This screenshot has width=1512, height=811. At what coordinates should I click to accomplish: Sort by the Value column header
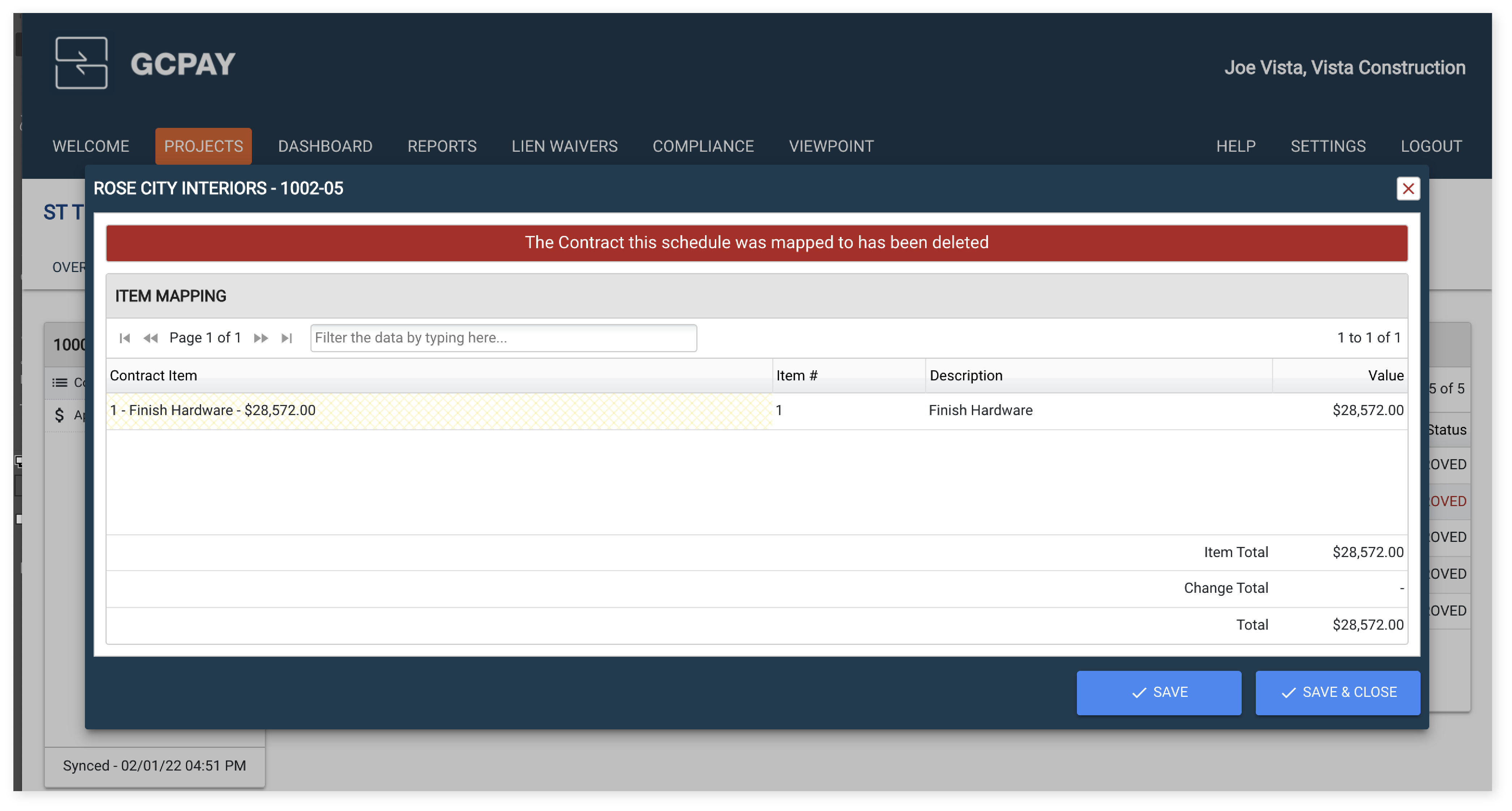coord(1385,376)
